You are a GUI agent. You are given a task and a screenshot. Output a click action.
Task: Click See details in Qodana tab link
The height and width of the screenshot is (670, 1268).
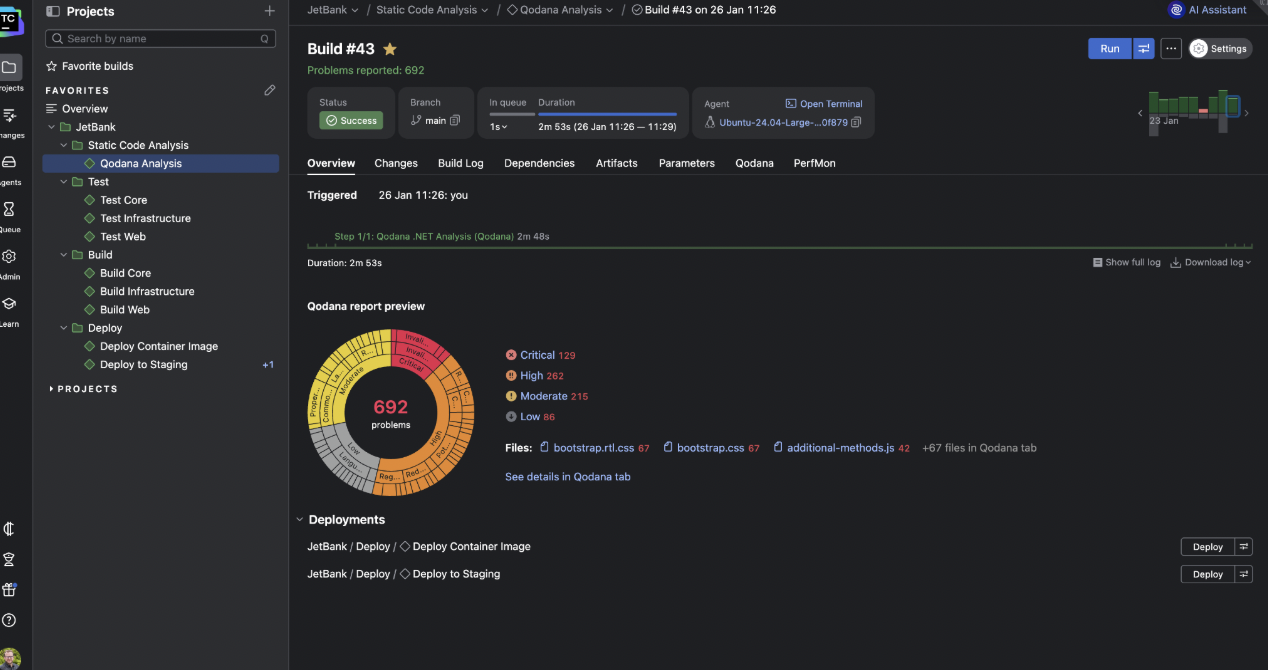pyautogui.click(x=567, y=477)
